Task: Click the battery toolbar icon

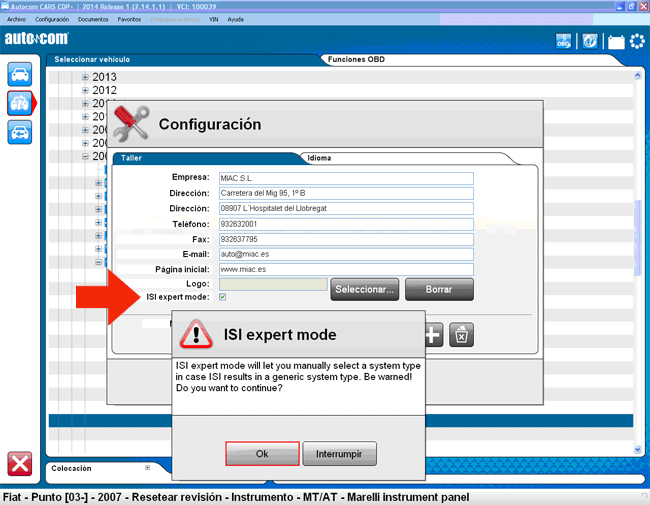Action: pos(616,42)
